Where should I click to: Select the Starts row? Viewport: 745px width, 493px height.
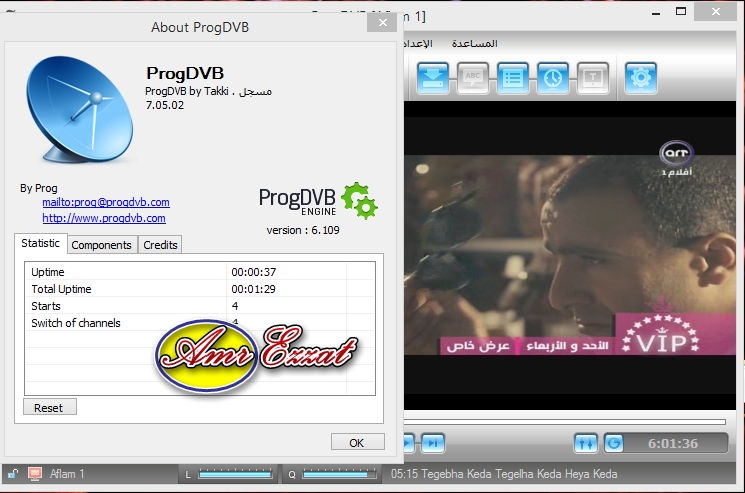tap(200, 306)
